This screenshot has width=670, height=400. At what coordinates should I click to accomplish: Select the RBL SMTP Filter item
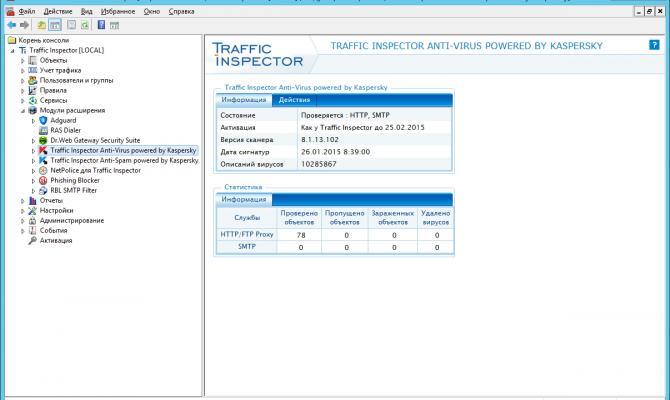click(74, 191)
